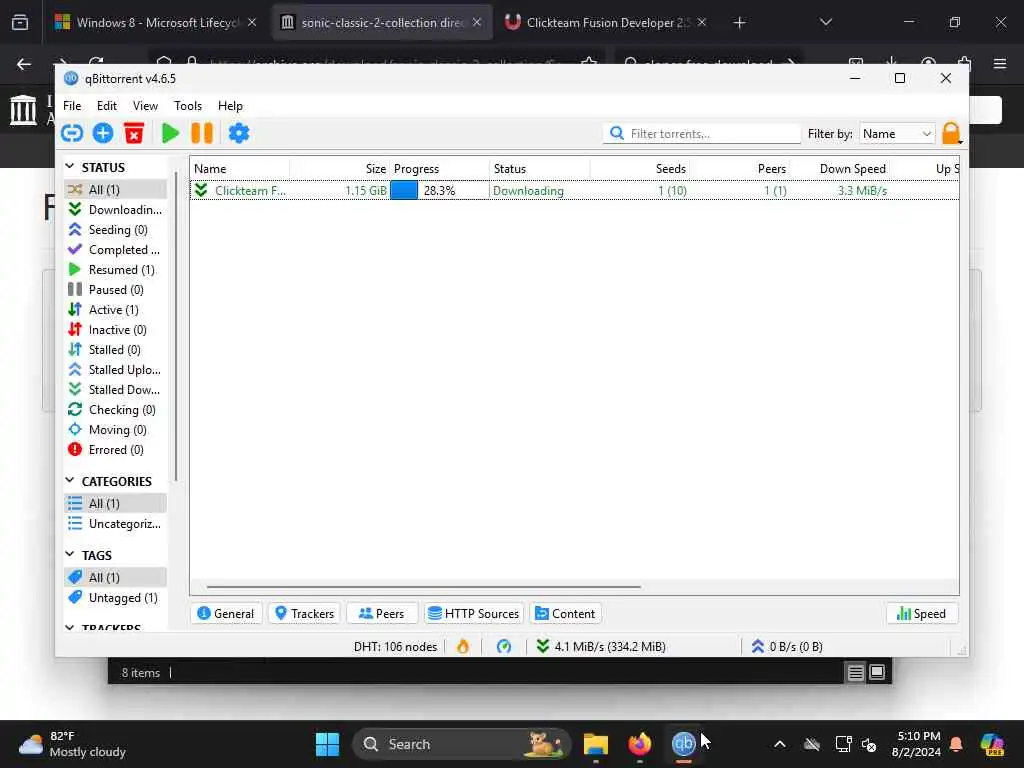Click the orange lock icon

[952, 133]
